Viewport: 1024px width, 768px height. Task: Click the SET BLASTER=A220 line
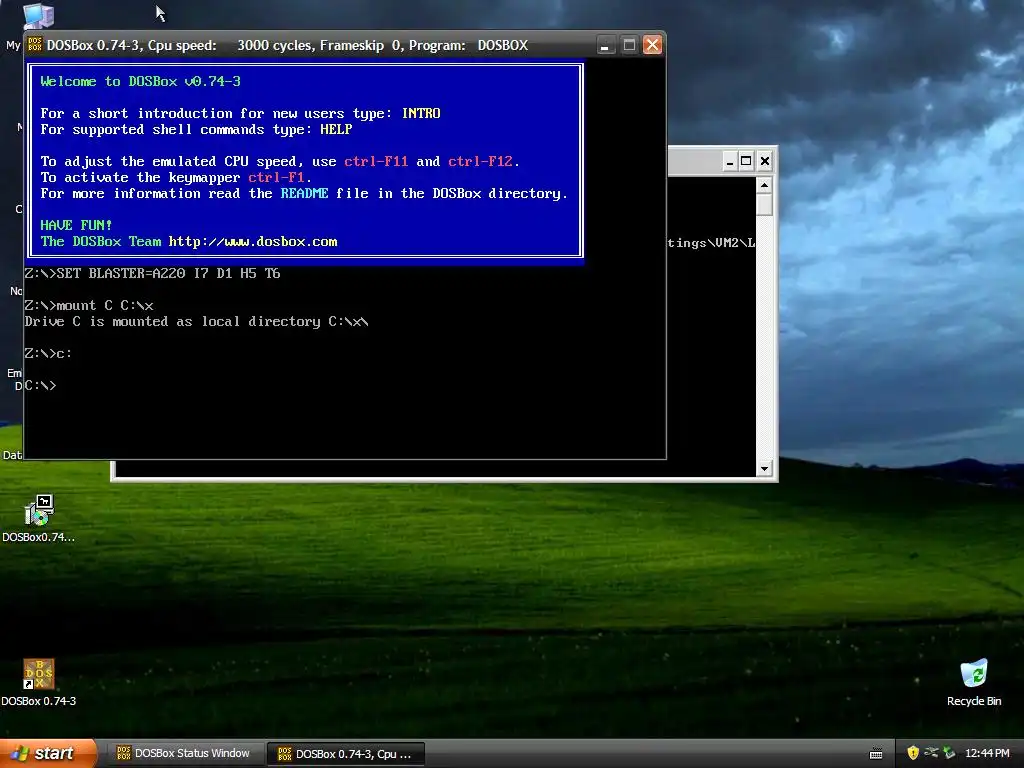coord(152,274)
